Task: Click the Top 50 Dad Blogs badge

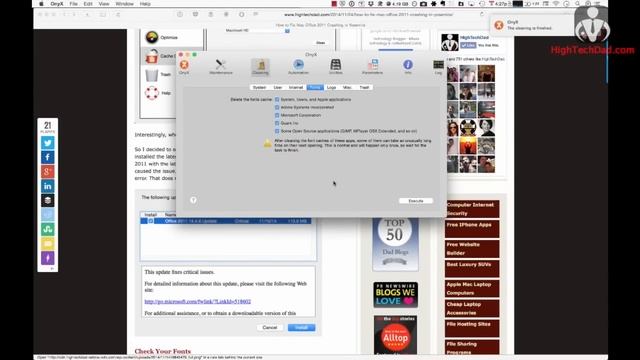Action: tap(395, 244)
